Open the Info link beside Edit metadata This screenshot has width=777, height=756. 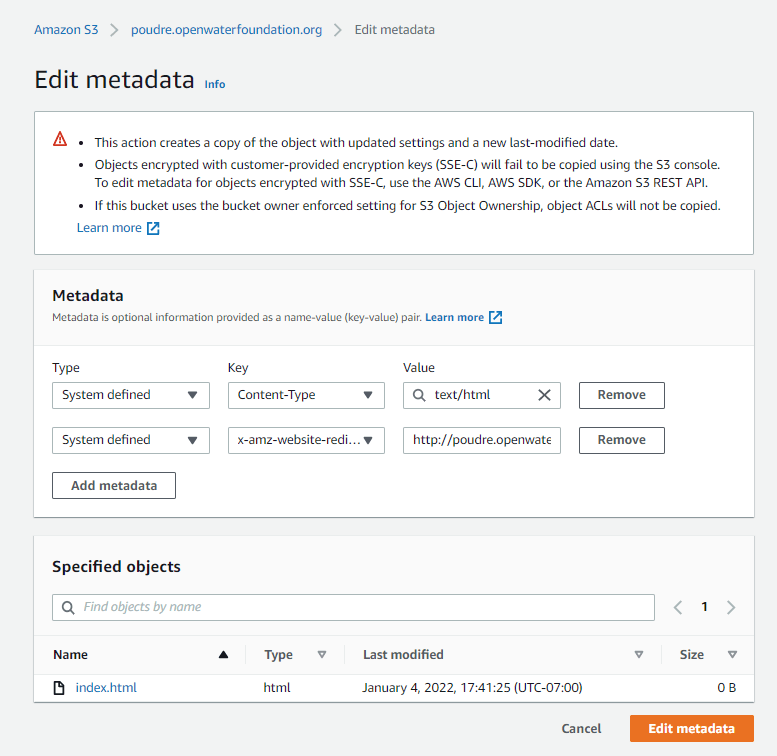click(x=215, y=84)
